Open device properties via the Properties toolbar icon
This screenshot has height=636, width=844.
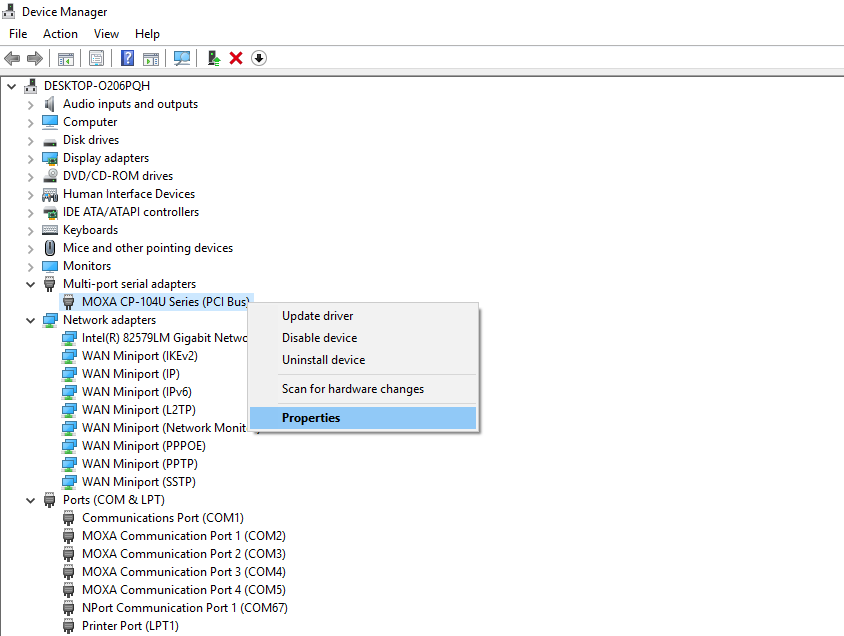96,58
